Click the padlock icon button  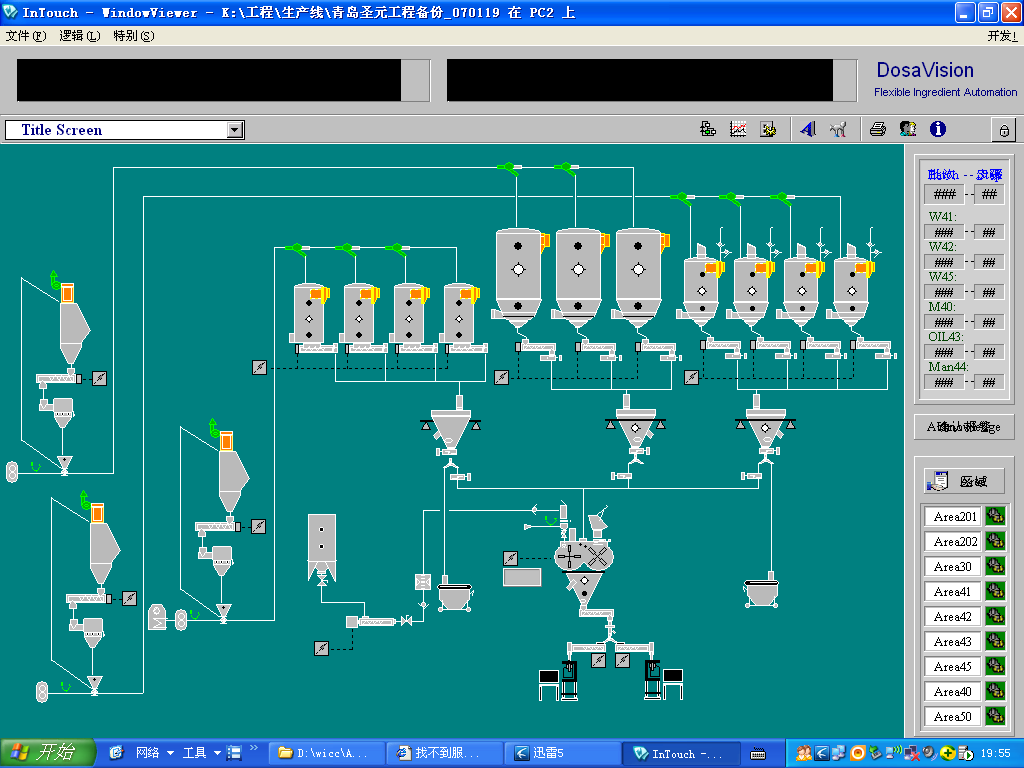pos(1003,130)
